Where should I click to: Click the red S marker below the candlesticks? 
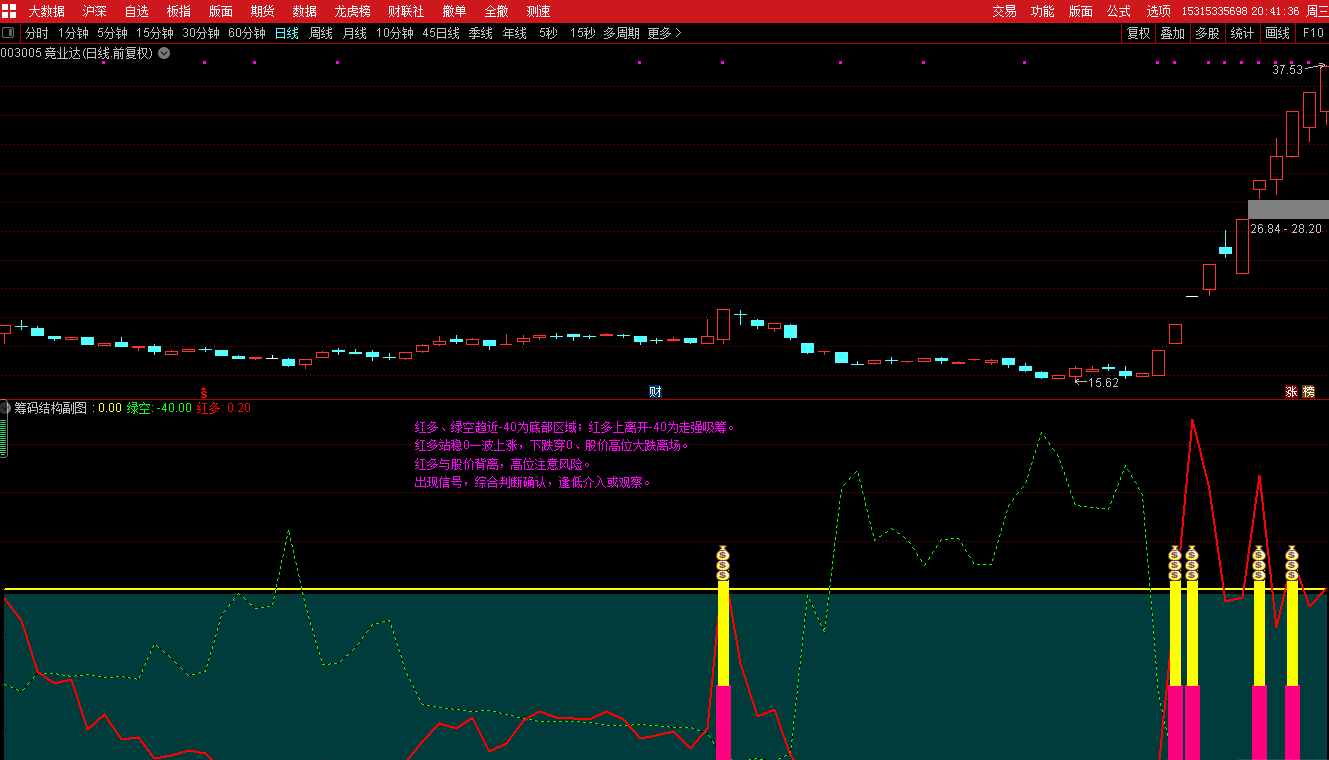[204, 392]
